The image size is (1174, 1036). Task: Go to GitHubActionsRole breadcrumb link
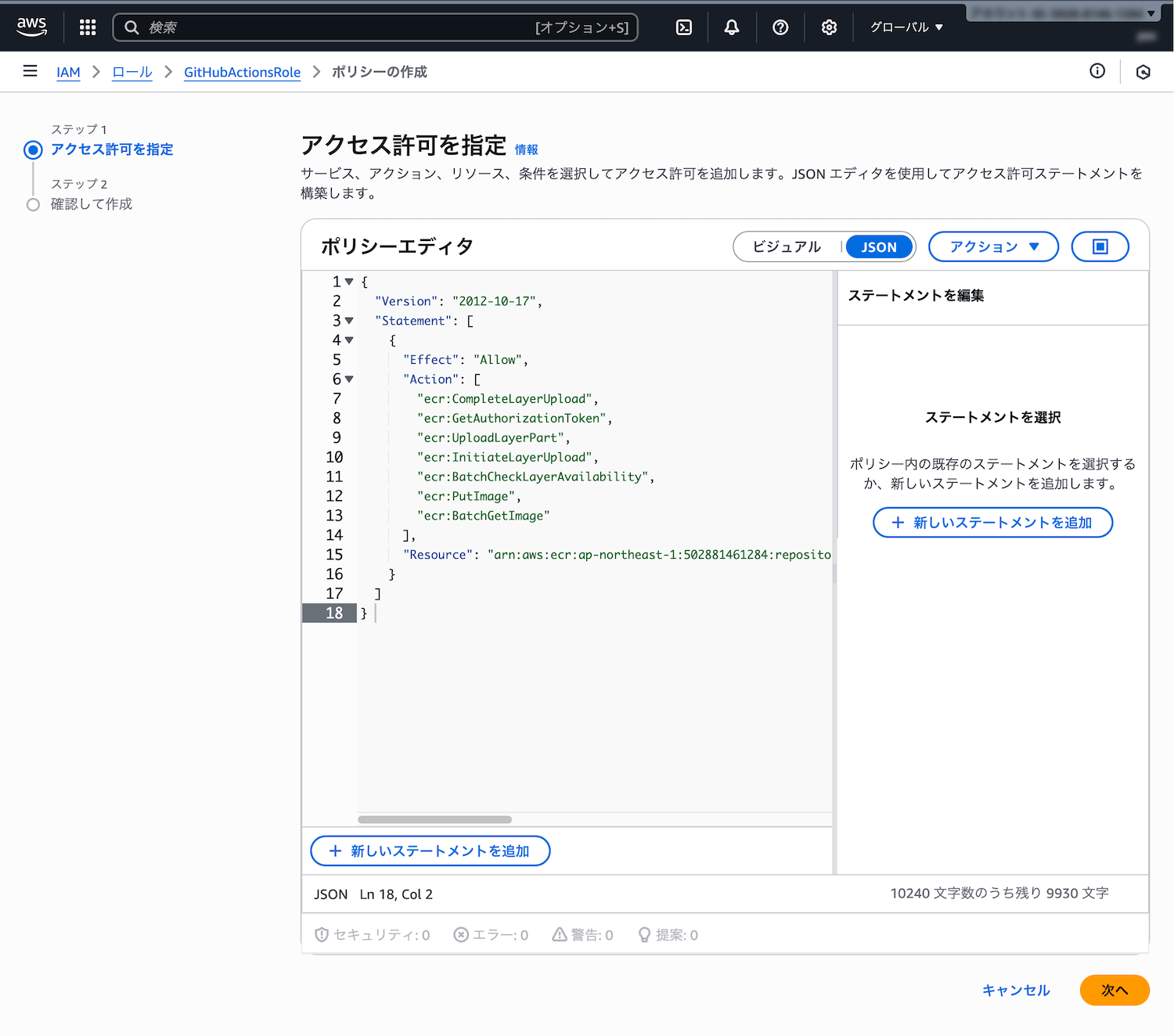click(242, 72)
